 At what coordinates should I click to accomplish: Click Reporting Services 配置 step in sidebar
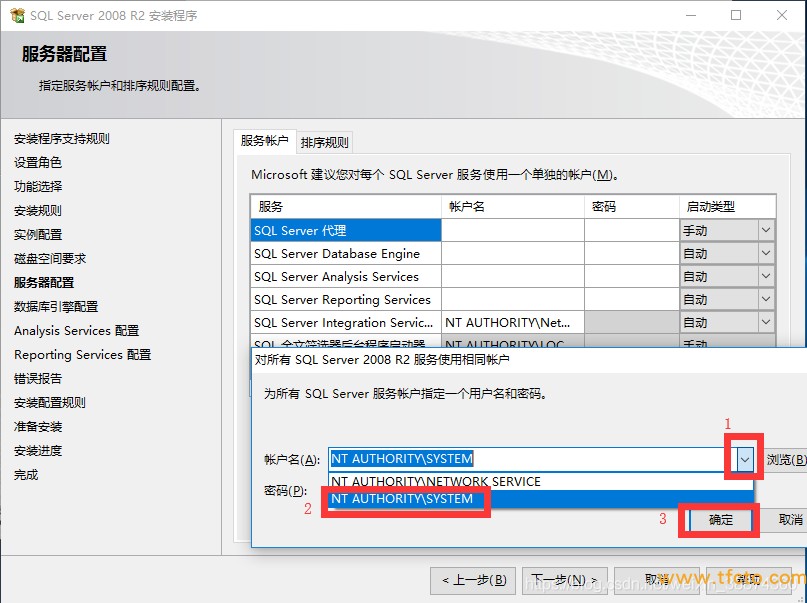tap(82, 354)
